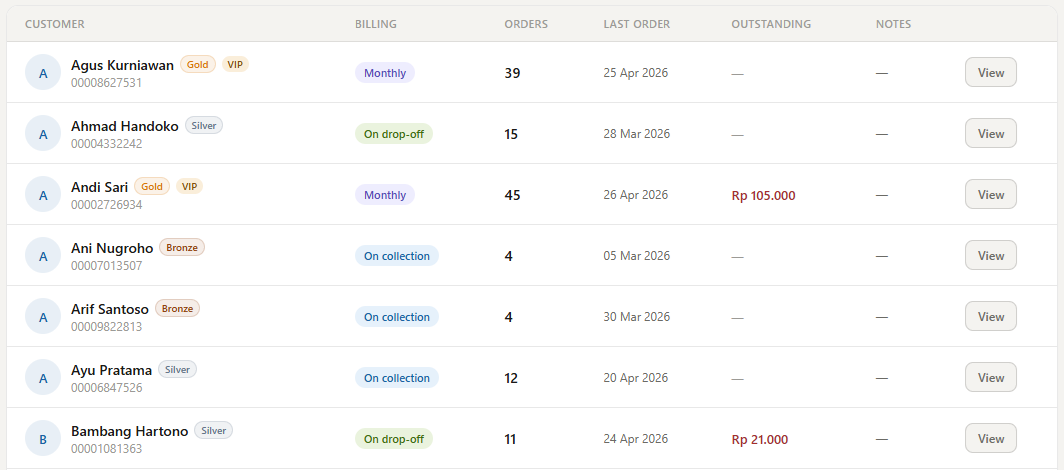Viewport: 1064px width, 470px height.
Task: Click Monthly billing pill for Agus Kurniawan
Action: [x=385, y=73]
